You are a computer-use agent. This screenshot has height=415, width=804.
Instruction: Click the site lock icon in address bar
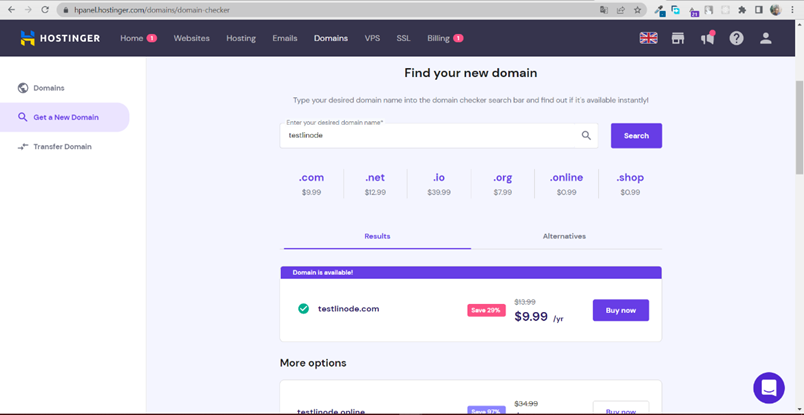point(66,10)
